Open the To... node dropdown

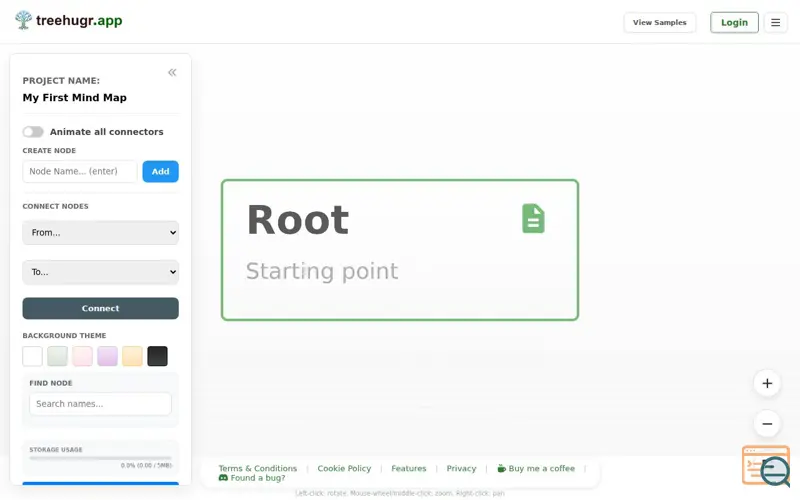click(101, 272)
